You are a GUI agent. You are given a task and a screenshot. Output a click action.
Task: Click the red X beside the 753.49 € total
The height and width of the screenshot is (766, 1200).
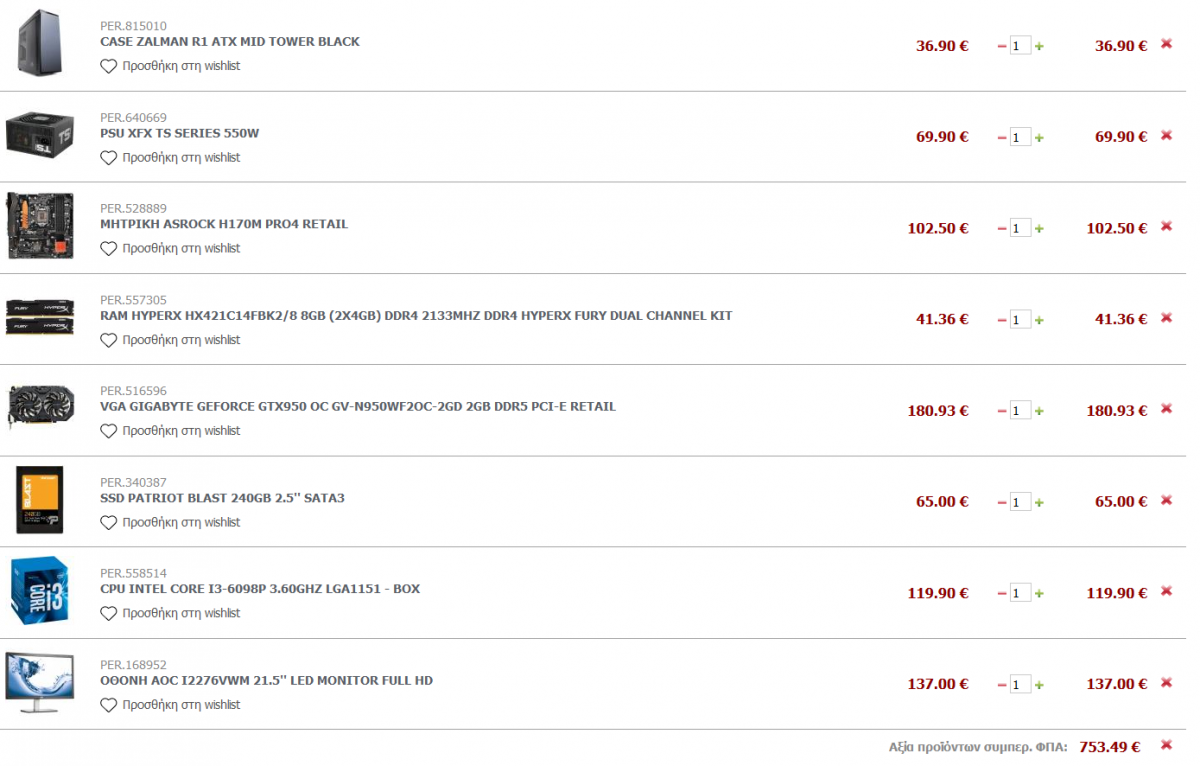coord(1166,745)
